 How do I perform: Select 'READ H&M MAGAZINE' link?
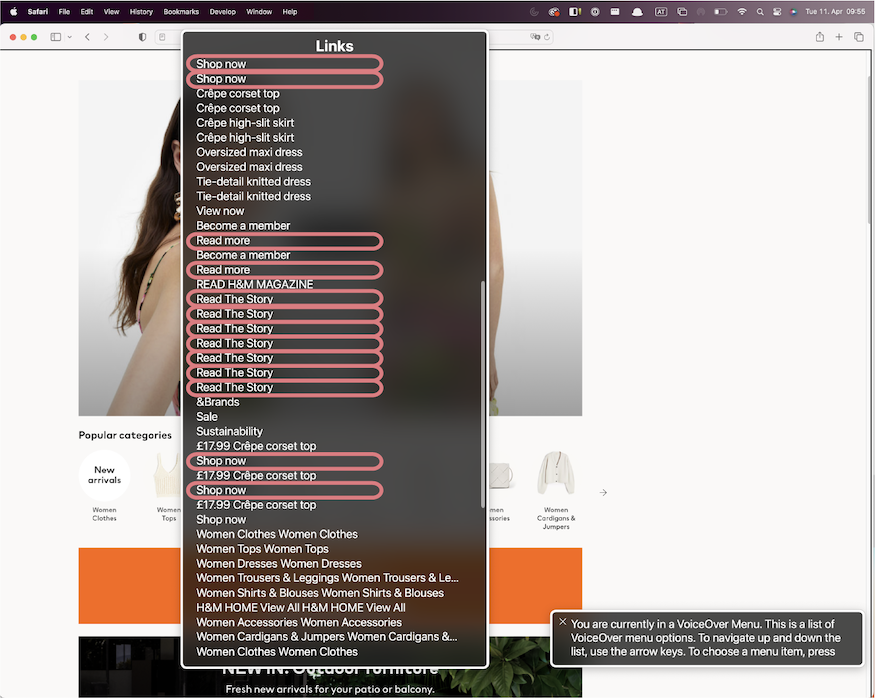tap(254, 285)
